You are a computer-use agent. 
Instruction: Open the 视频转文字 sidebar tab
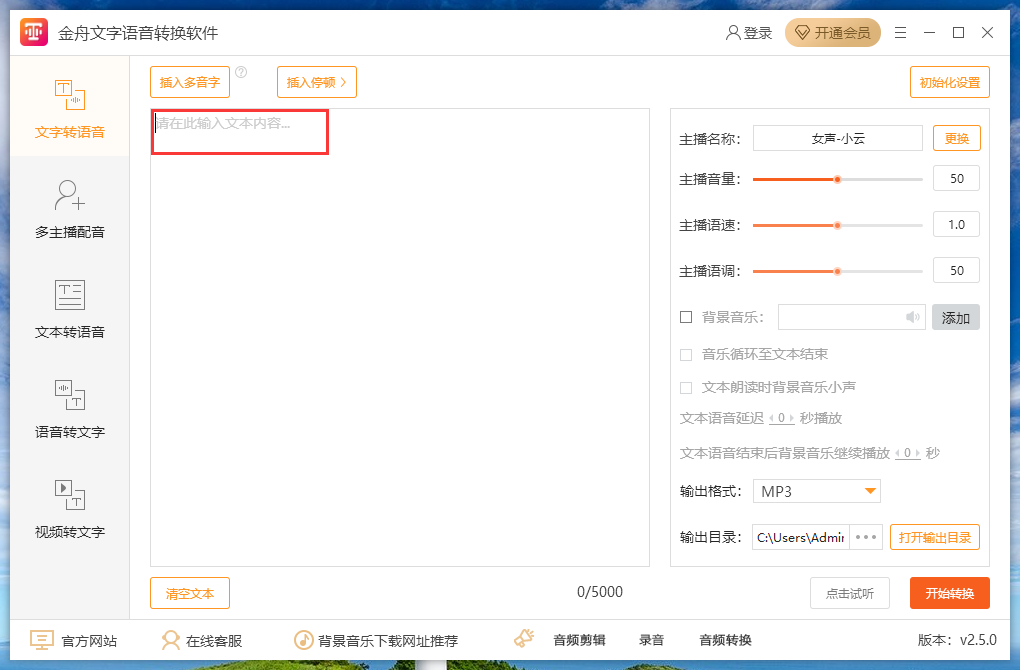(x=70, y=509)
